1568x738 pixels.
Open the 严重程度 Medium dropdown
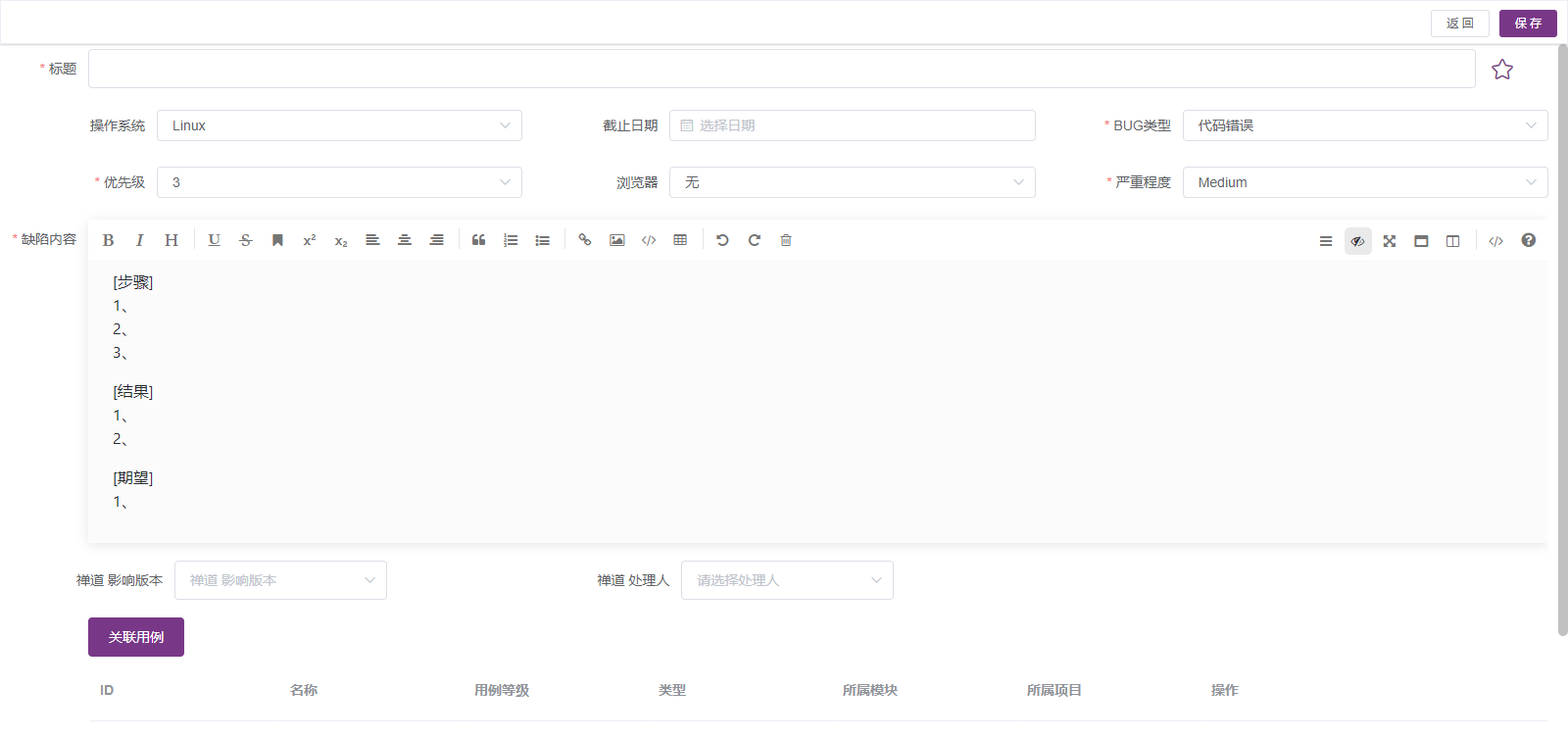click(1365, 182)
